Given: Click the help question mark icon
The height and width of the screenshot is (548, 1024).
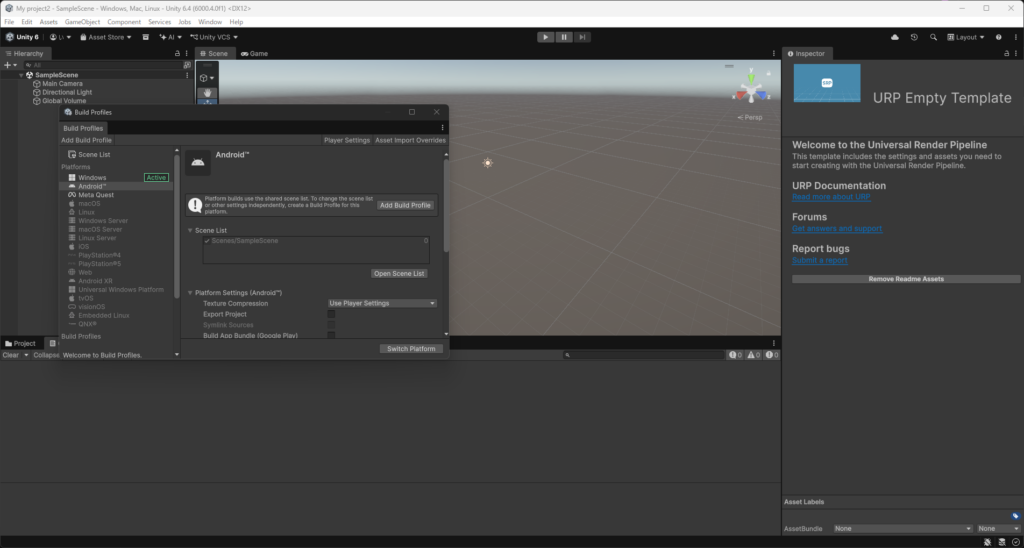Looking at the screenshot, I should 999,37.
